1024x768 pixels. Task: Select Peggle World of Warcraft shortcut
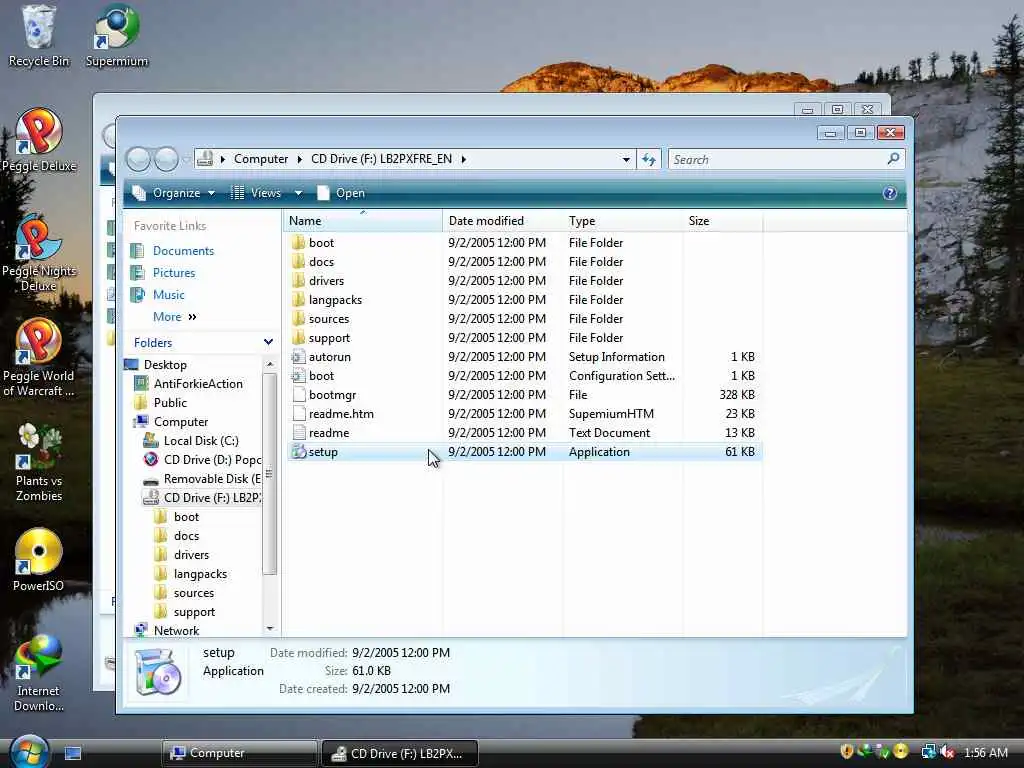(x=39, y=358)
